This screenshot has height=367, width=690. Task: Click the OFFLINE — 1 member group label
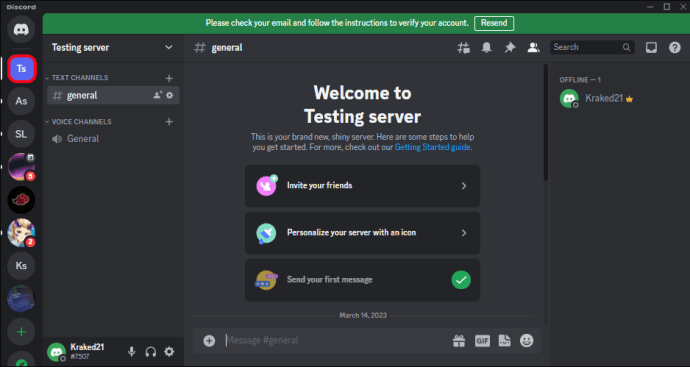pos(580,80)
